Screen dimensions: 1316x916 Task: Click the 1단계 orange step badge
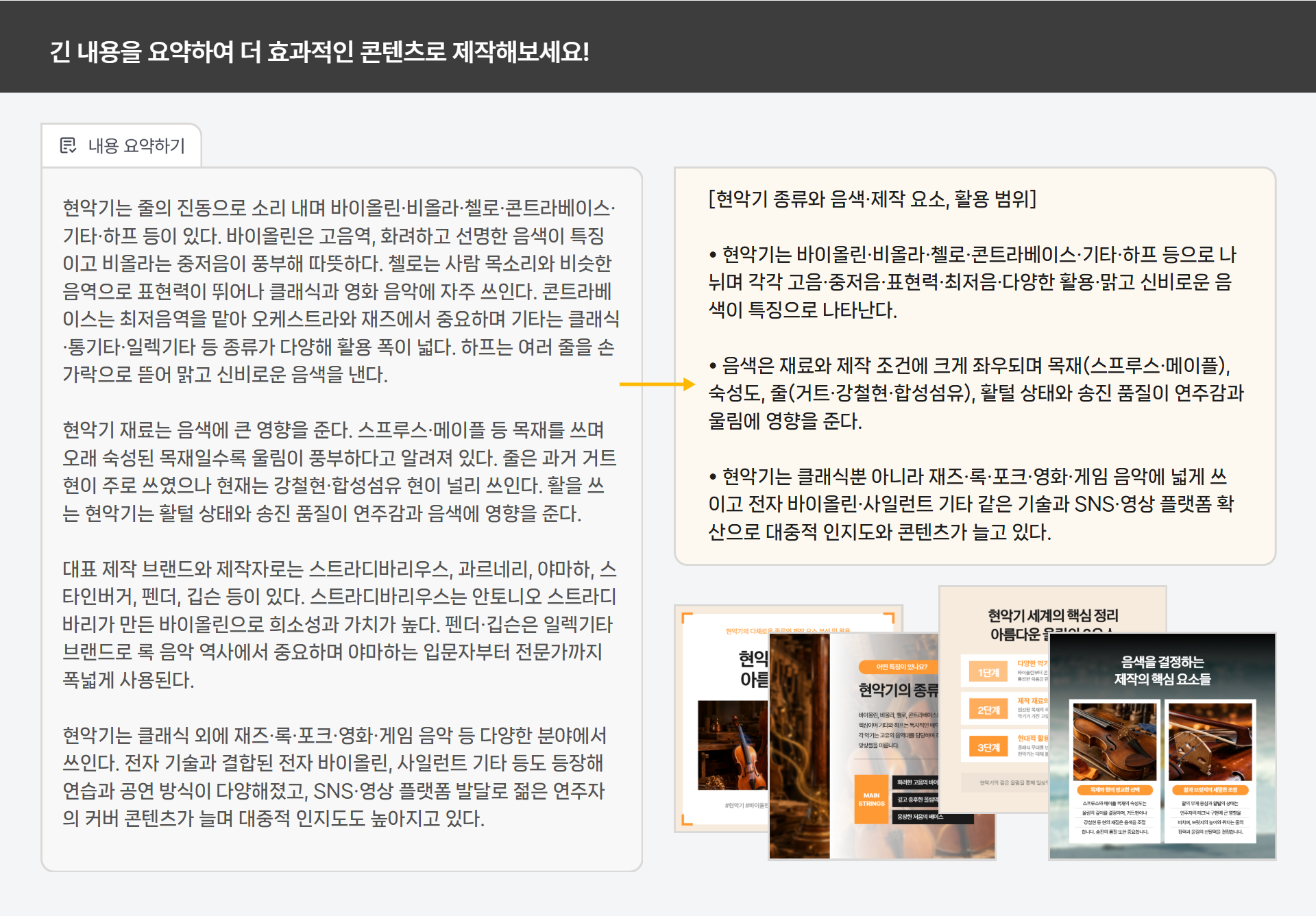click(988, 673)
